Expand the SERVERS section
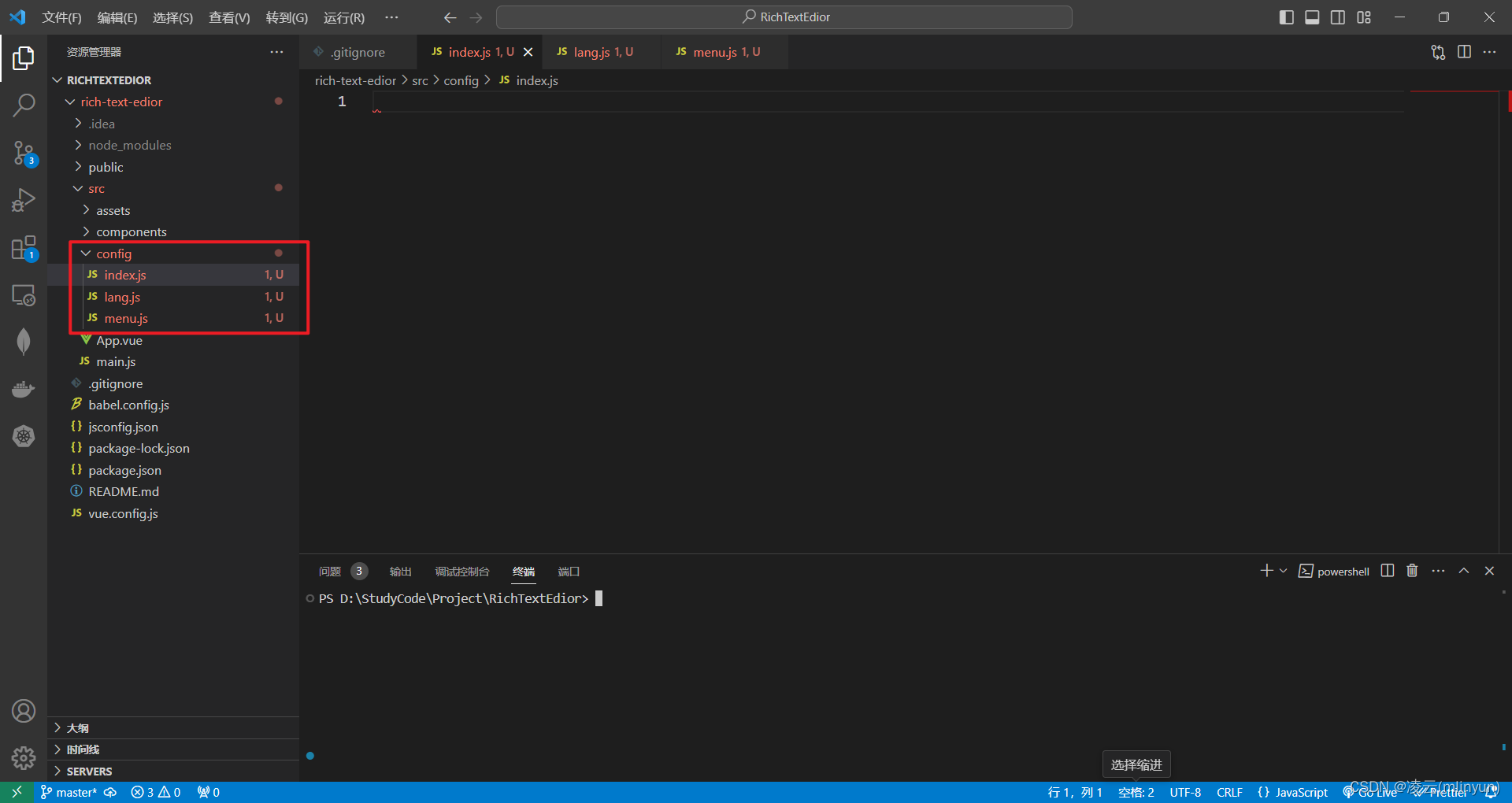The height and width of the screenshot is (803, 1512). (x=173, y=771)
